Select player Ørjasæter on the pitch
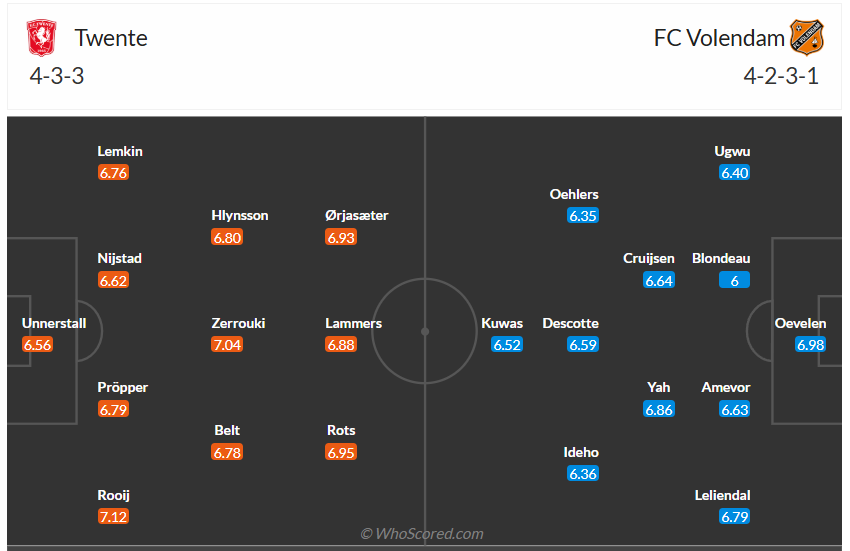 pyautogui.click(x=356, y=215)
